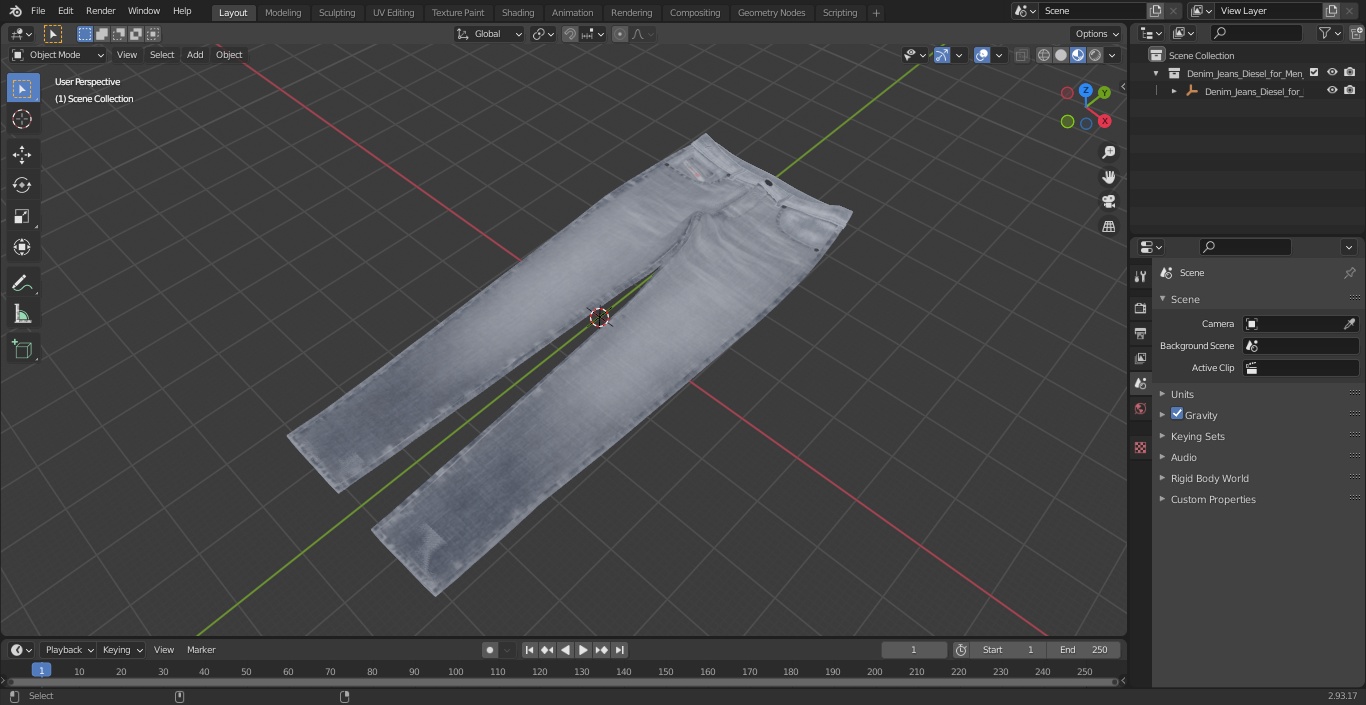Viewport: 1366px width, 705px height.
Task: Switch to UV Editing workspace tab
Action: (x=393, y=13)
